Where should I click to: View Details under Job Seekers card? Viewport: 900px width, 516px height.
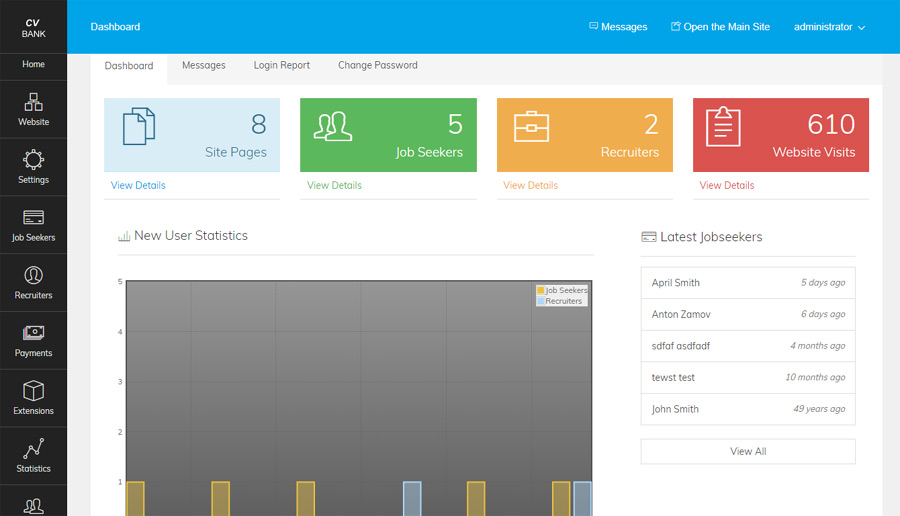click(x=334, y=185)
